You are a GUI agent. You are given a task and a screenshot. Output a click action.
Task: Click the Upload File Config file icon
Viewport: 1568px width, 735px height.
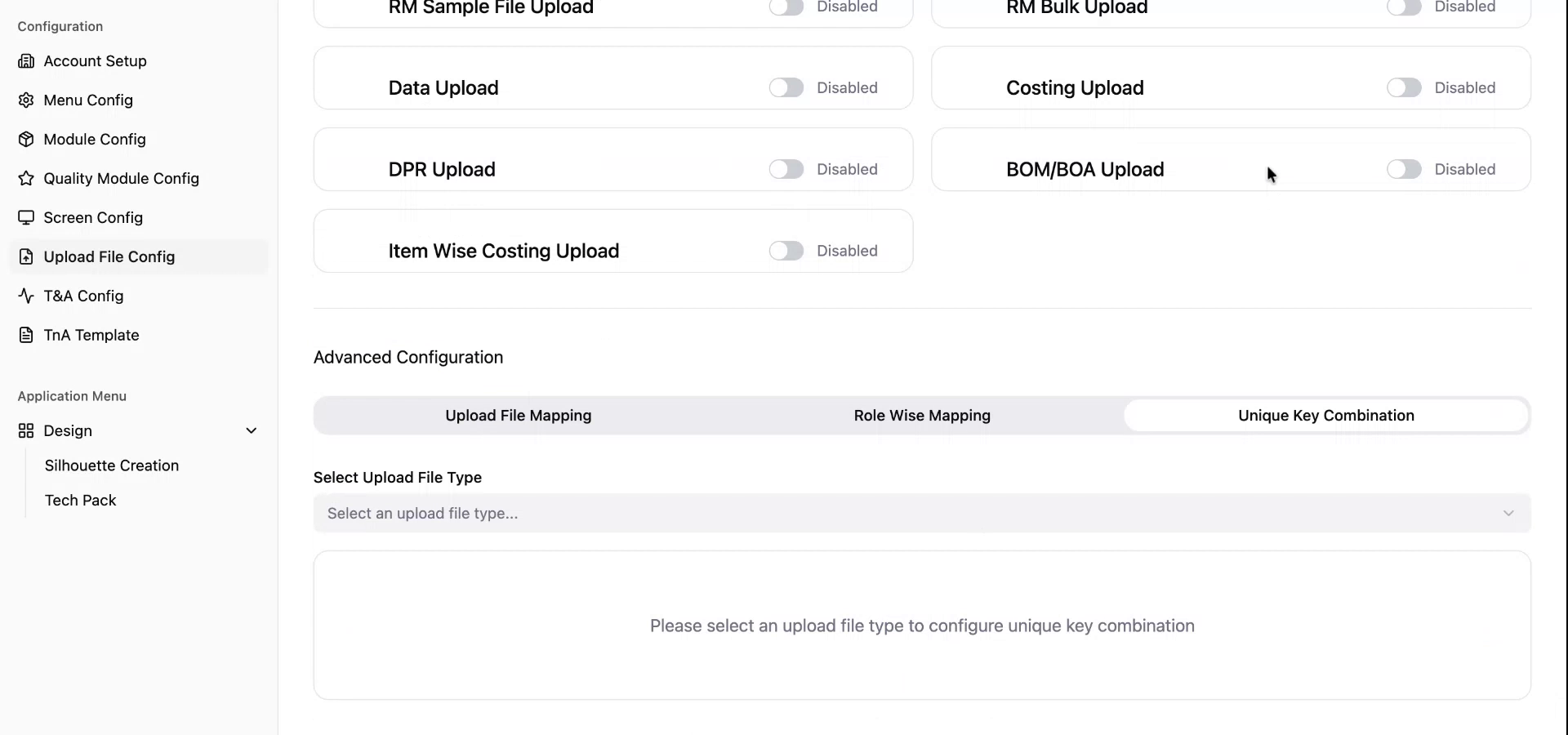point(26,257)
